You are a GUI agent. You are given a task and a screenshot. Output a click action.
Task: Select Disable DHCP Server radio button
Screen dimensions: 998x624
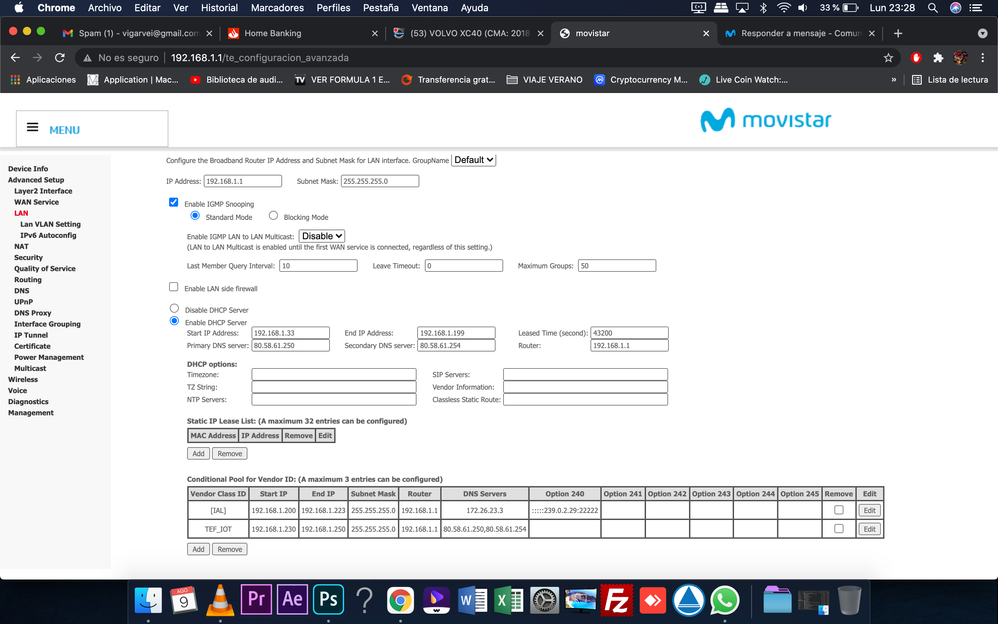tap(174, 309)
